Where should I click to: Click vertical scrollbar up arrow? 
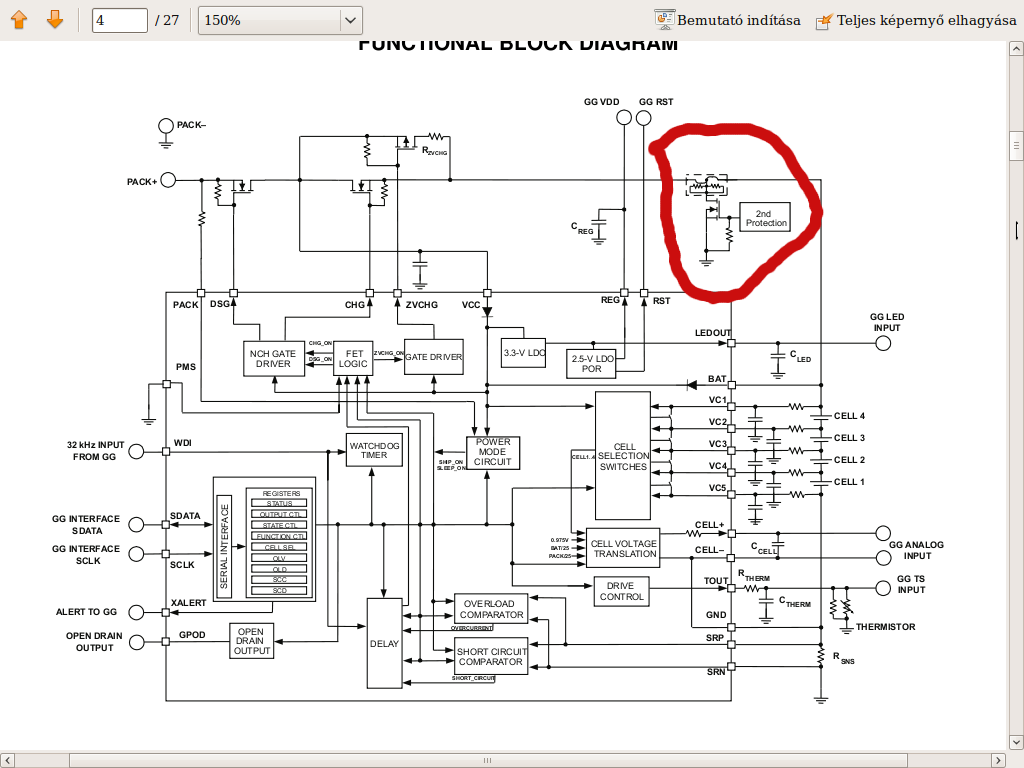pyautogui.click(x=1016, y=49)
